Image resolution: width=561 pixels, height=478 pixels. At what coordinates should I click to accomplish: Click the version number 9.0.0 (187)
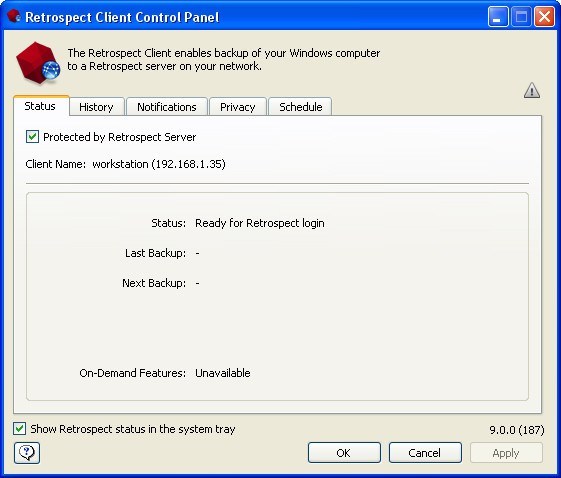(517, 429)
